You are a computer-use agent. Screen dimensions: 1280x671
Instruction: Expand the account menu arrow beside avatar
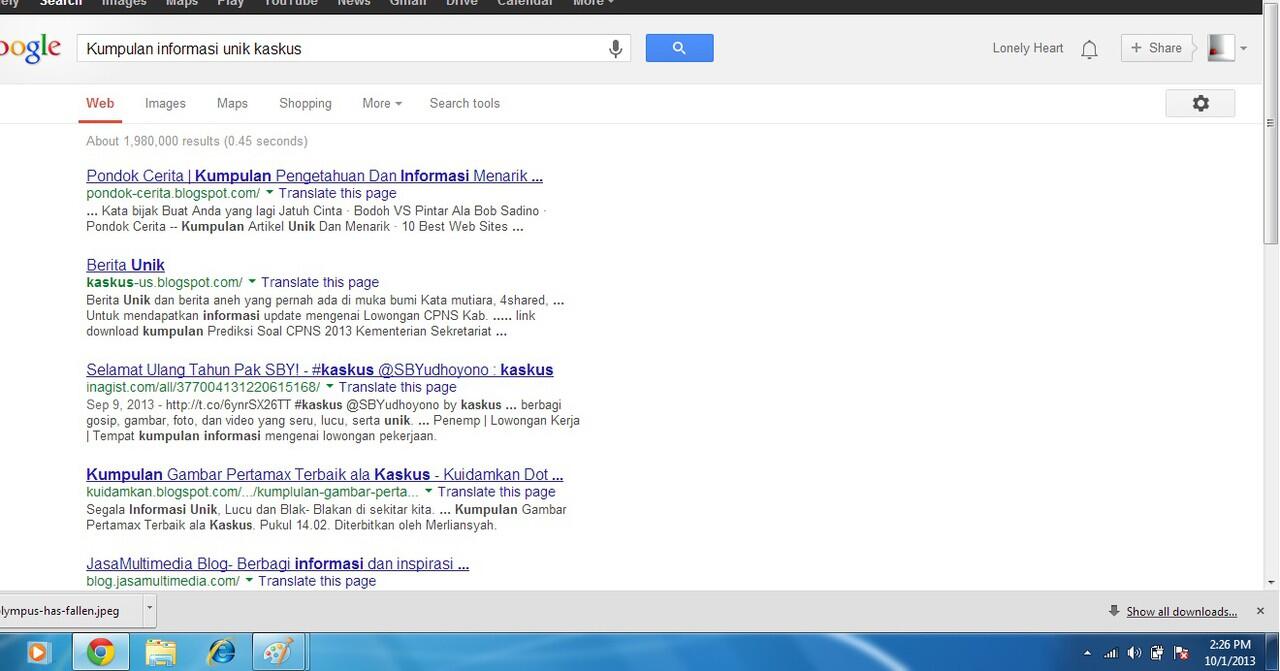1243,48
